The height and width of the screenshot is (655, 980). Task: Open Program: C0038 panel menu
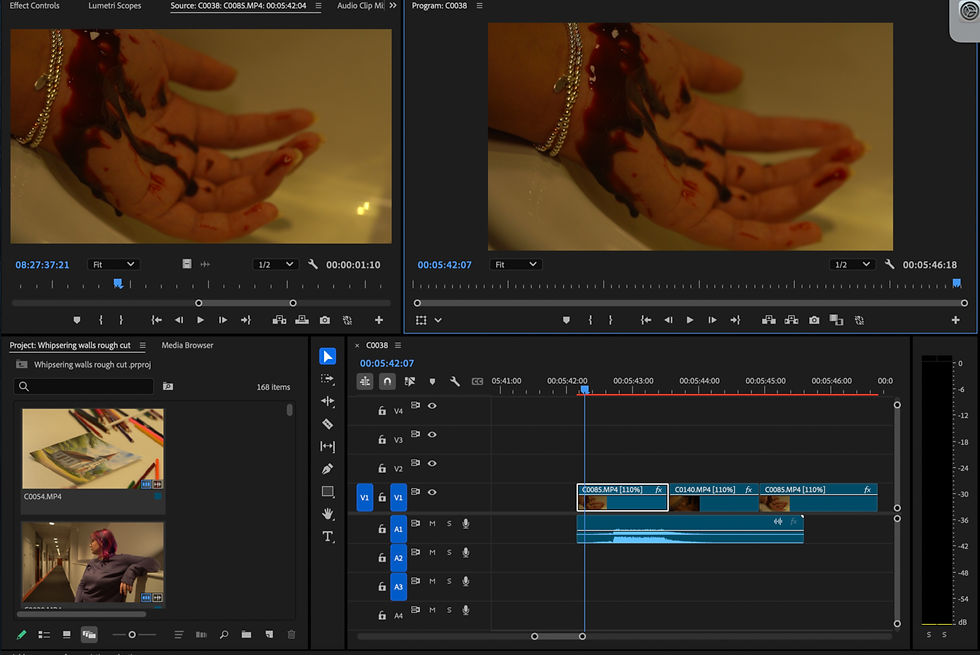(479, 6)
